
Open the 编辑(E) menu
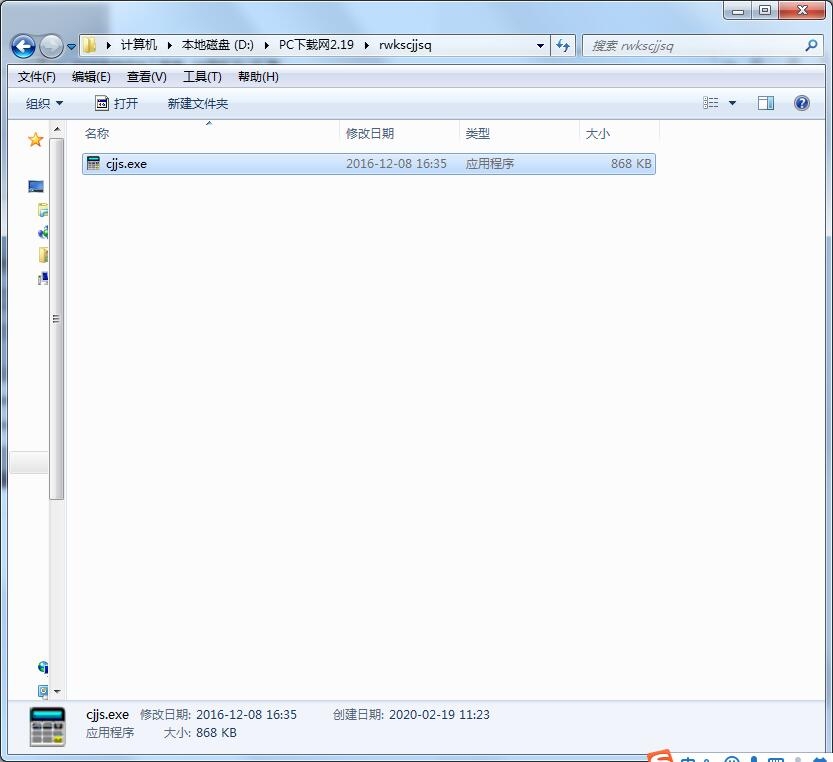click(91, 77)
